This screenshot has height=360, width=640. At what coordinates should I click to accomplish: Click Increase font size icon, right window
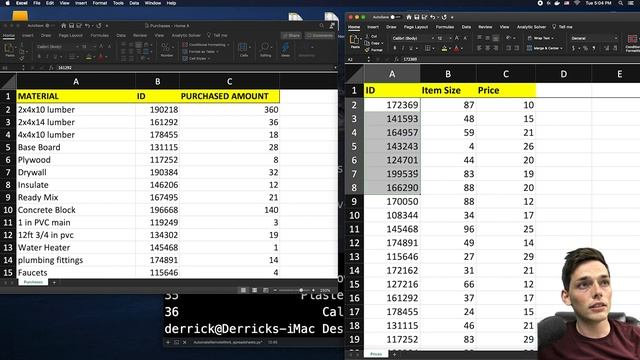(457, 38)
